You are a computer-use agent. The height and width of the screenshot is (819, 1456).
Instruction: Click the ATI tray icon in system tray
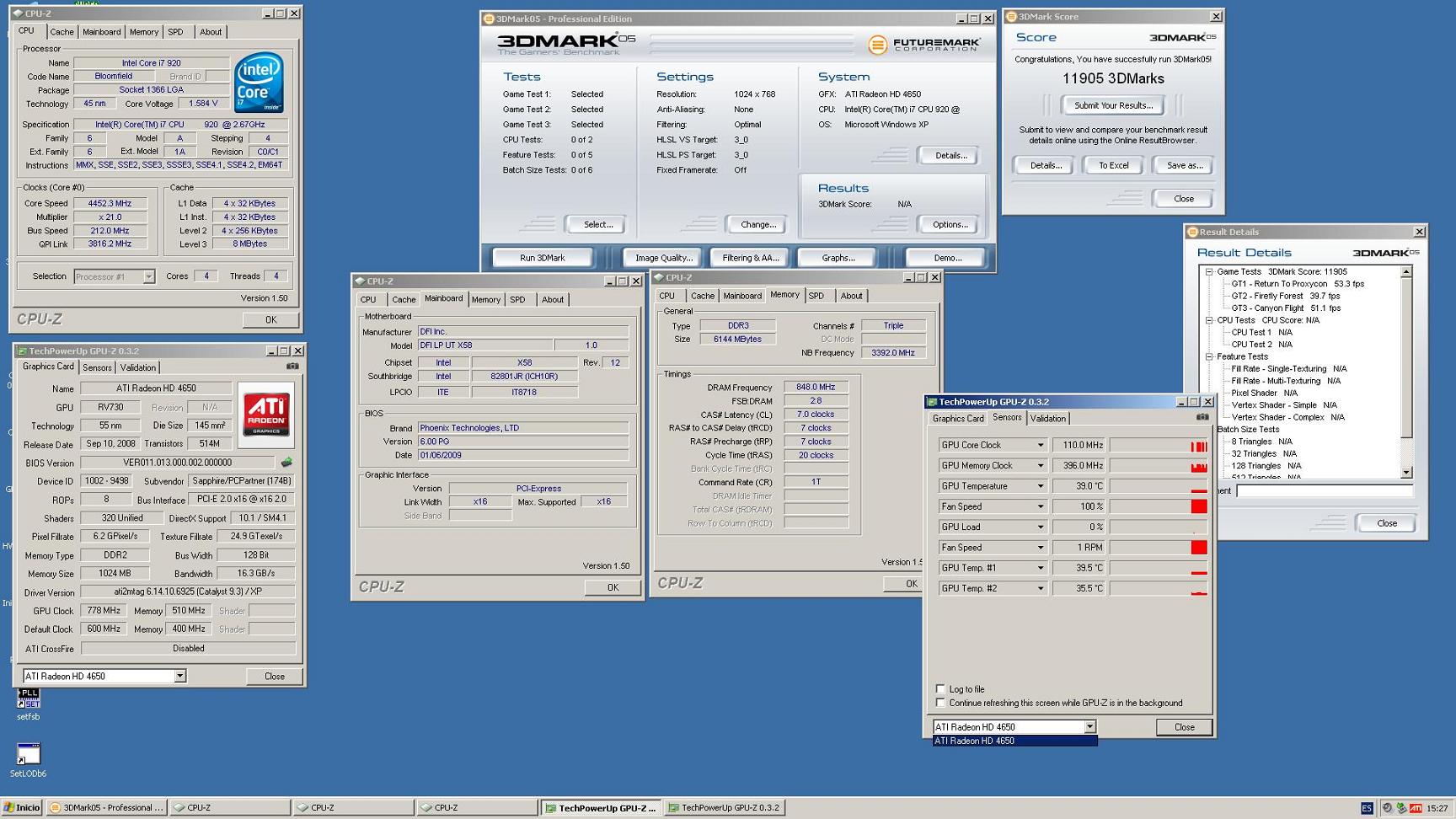click(1416, 808)
